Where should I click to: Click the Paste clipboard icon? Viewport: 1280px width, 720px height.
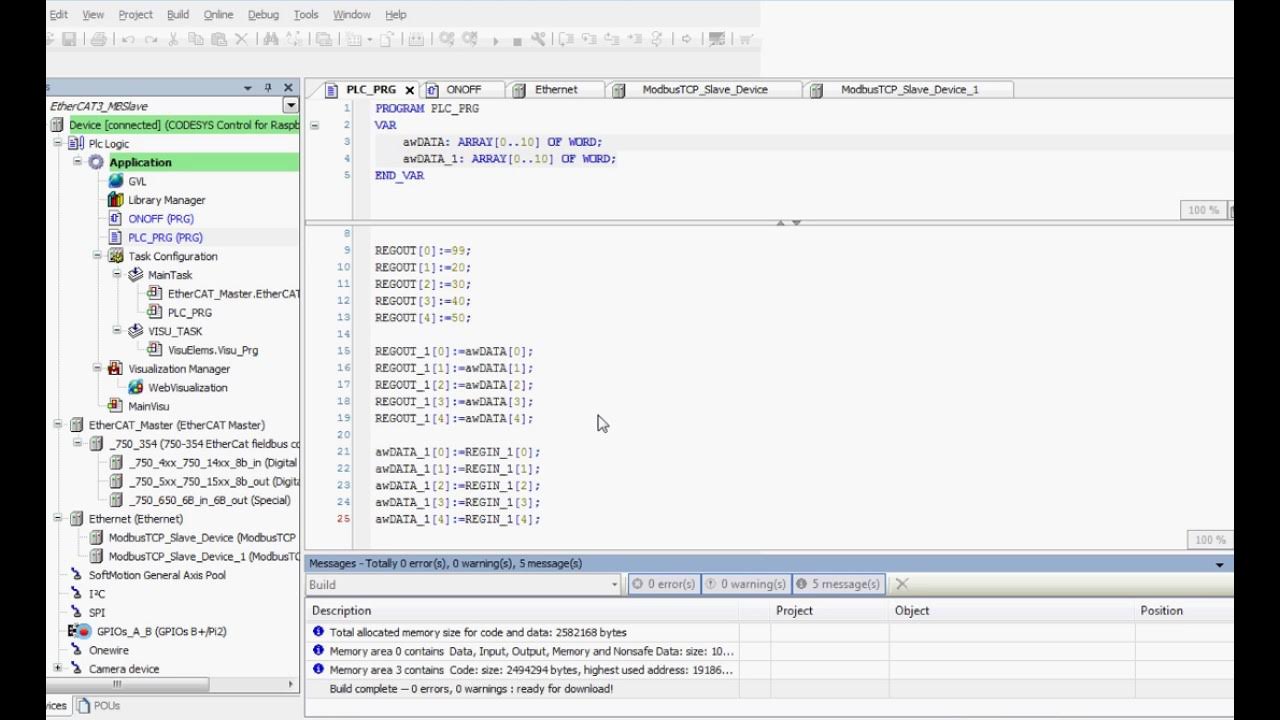tap(219, 39)
